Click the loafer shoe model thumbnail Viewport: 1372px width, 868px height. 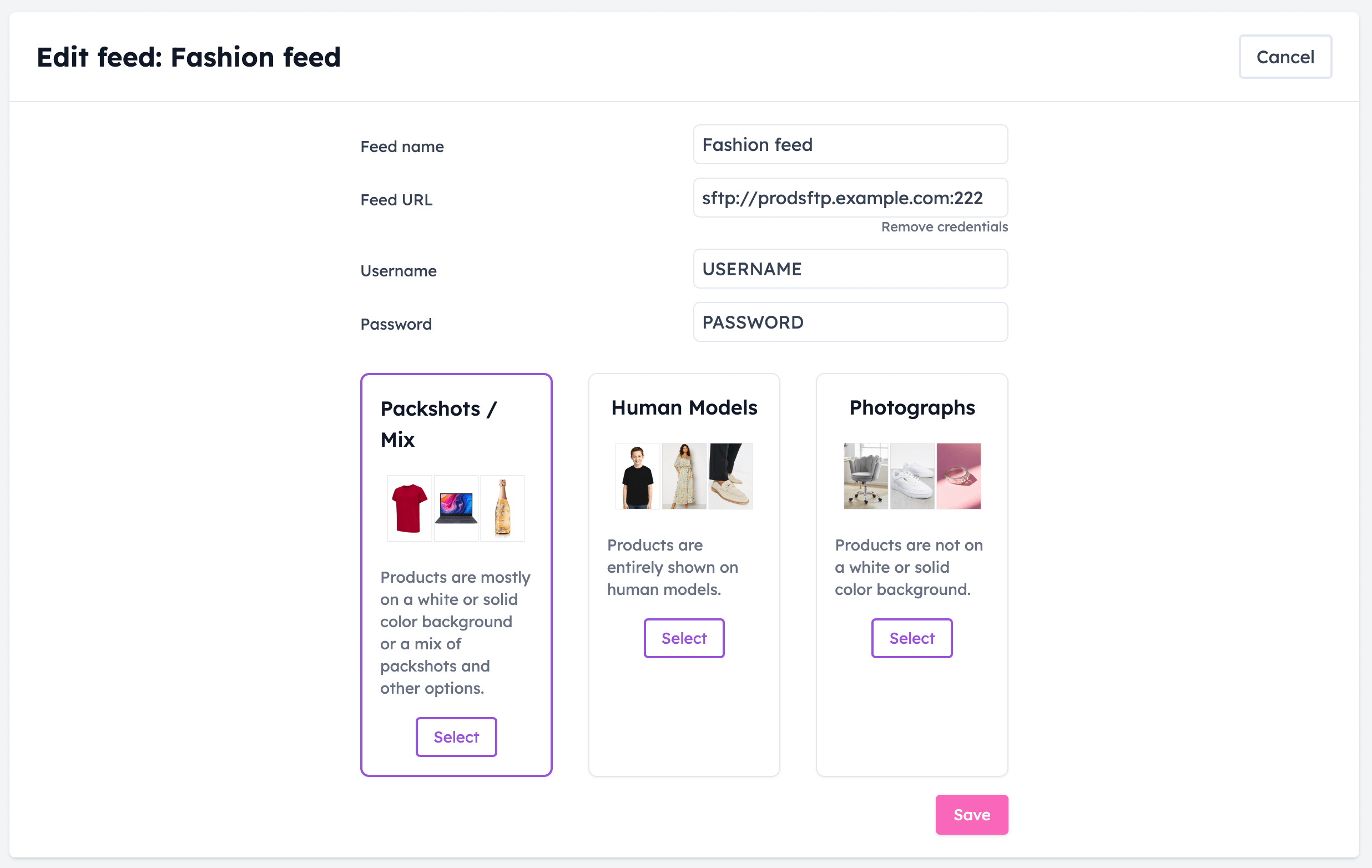(x=730, y=476)
